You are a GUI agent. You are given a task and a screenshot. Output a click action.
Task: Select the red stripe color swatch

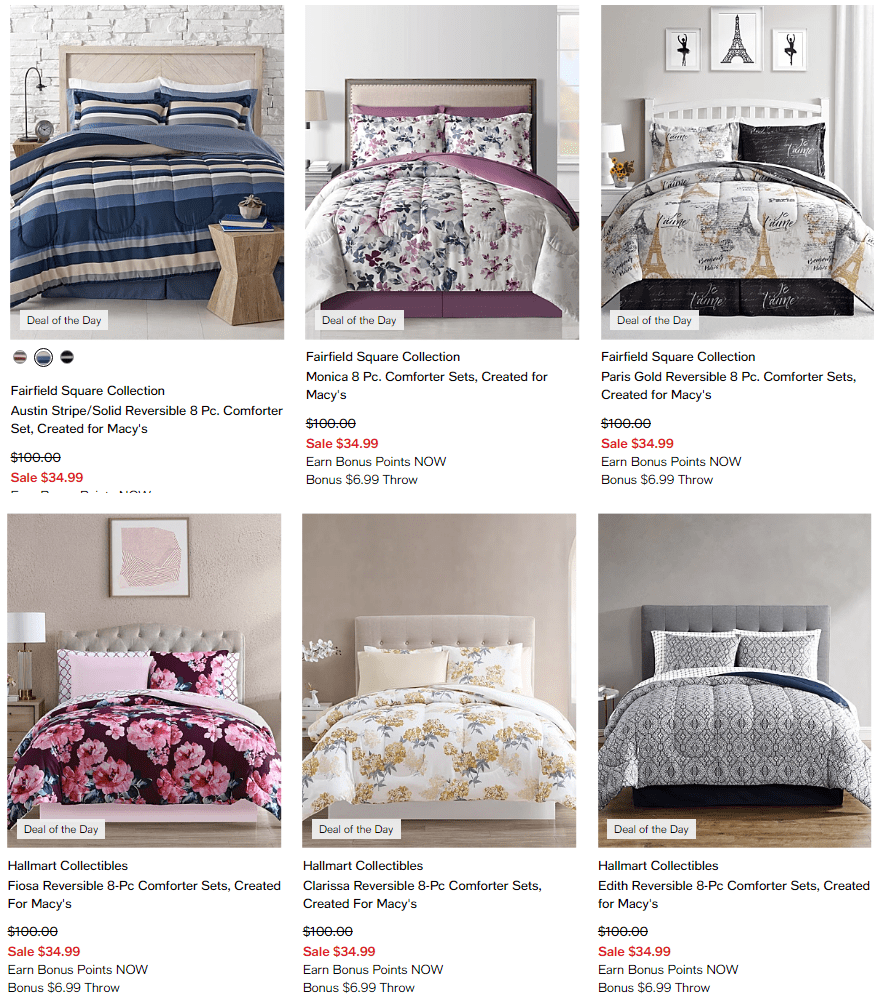20,357
